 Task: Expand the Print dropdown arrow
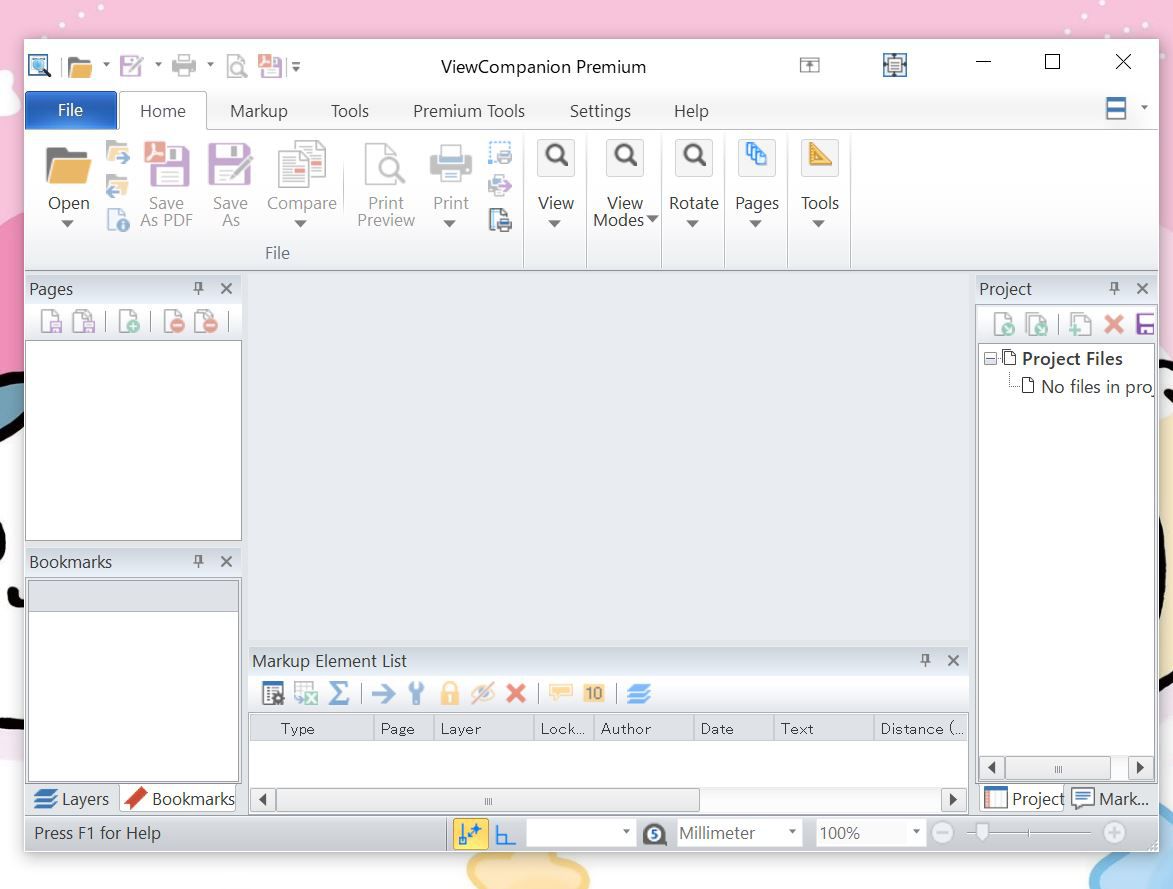[450, 224]
